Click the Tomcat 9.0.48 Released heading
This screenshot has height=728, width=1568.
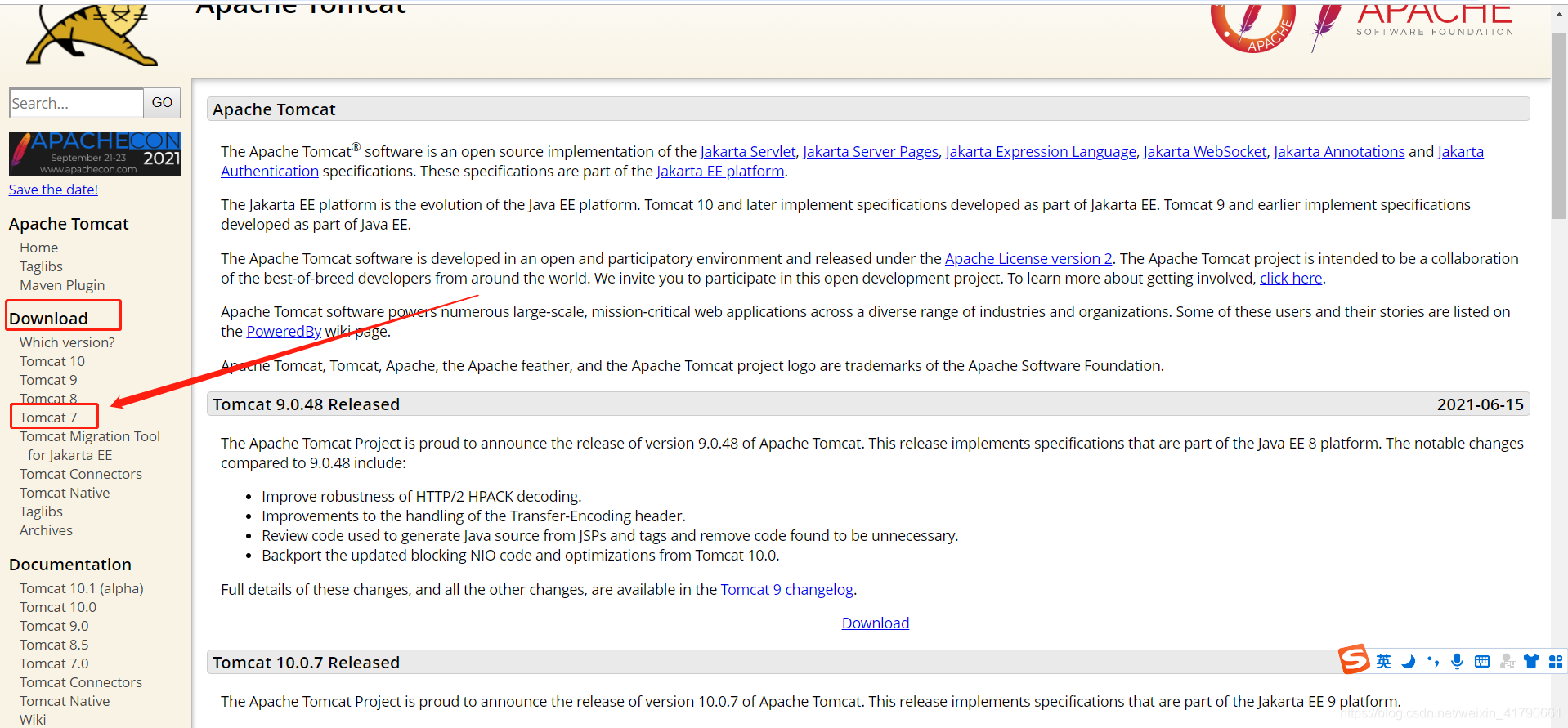tap(307, 404)
